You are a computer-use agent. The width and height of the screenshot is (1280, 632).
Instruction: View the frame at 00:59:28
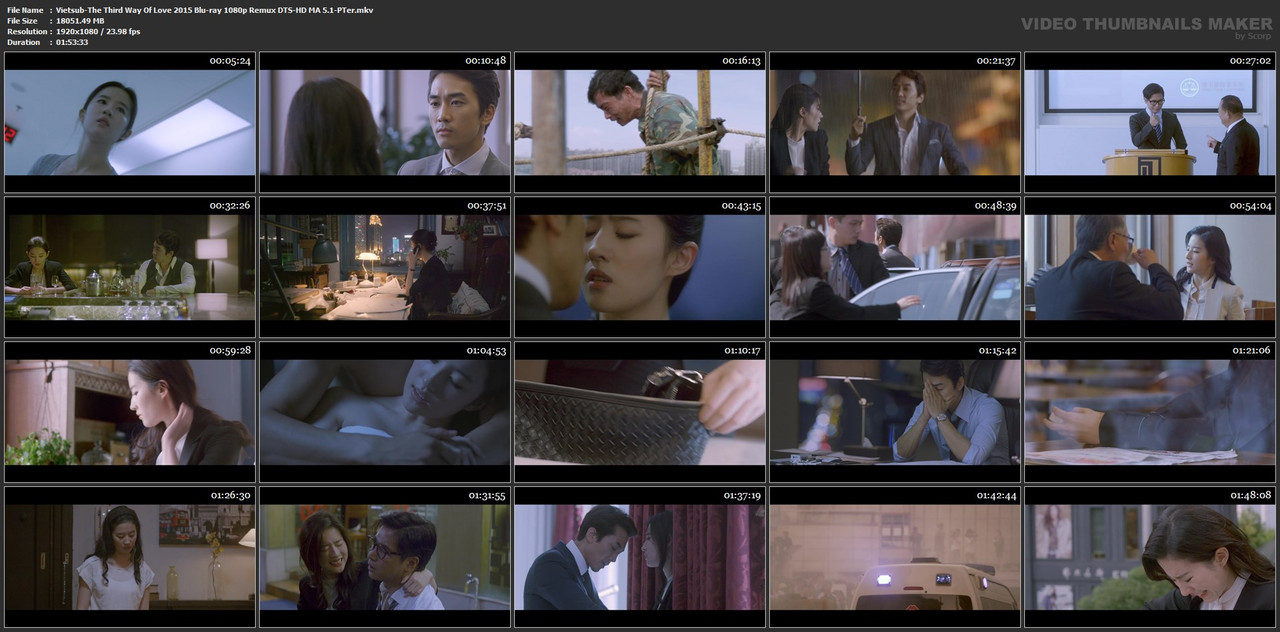(x=130, y=412)
